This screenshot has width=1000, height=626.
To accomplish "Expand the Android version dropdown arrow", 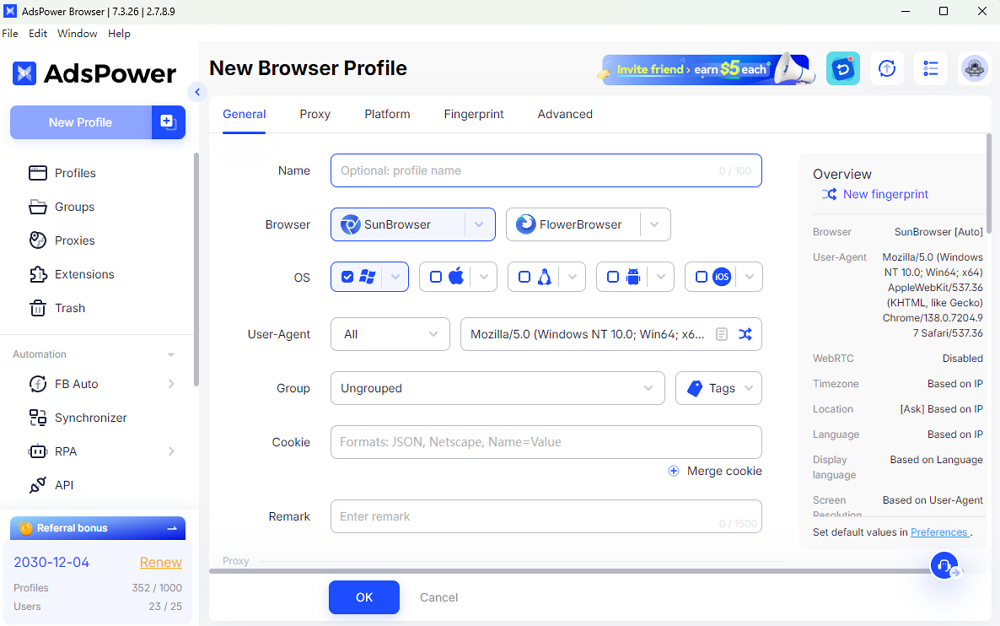I will (661, 277).
